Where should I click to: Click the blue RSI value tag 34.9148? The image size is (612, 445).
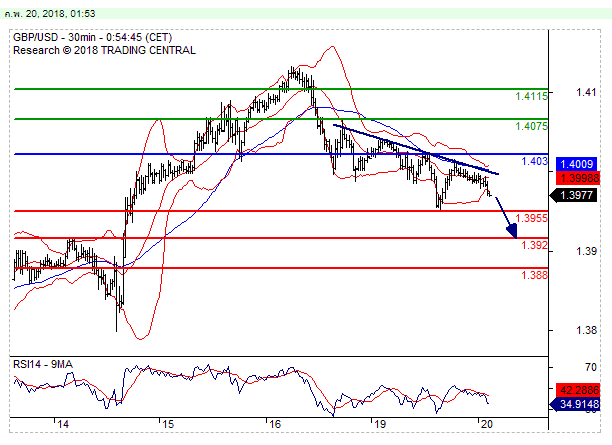click(575, 404)
